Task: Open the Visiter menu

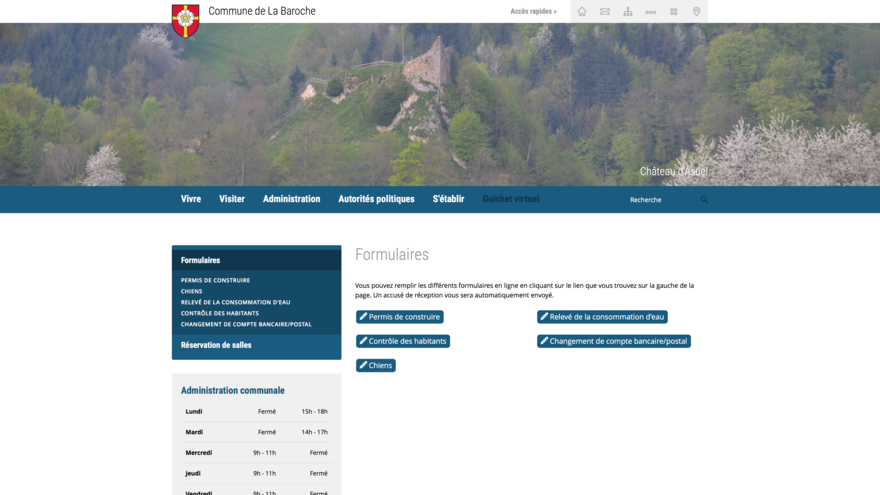Action: click(x=232, y=199)
